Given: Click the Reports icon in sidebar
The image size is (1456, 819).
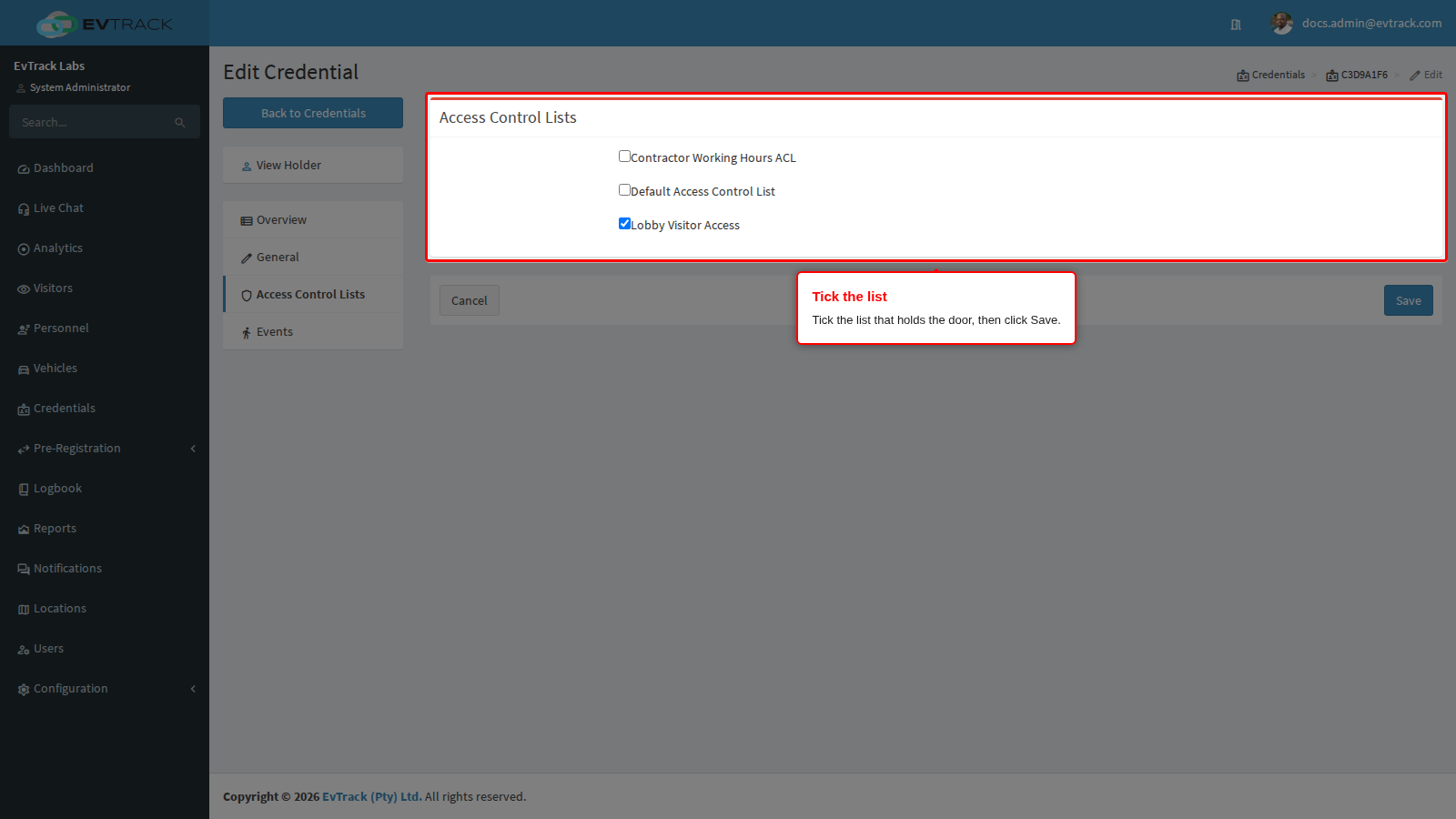Looking at the screenshot, I should coord(24,530).
